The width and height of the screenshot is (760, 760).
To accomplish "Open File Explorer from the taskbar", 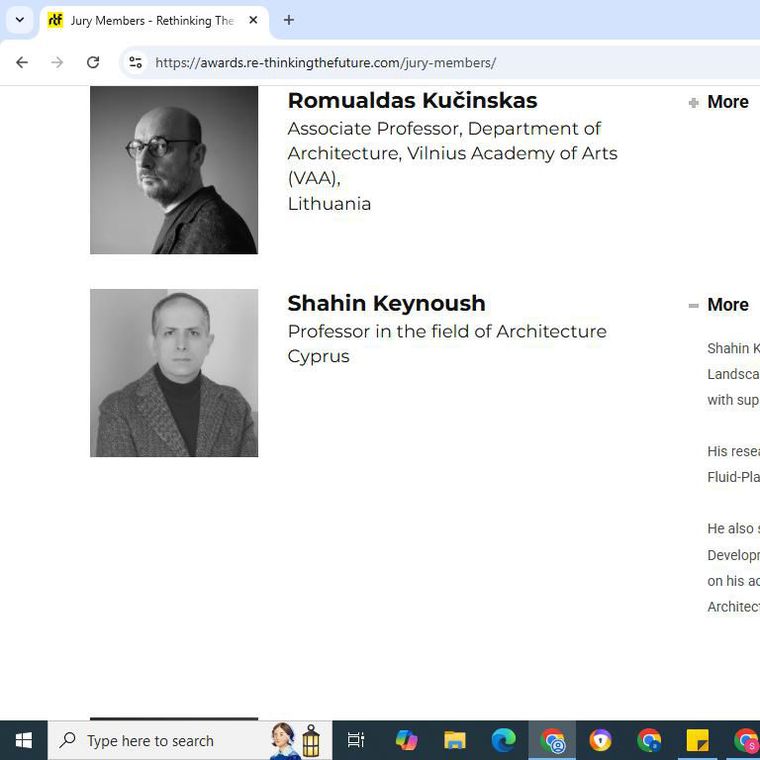I will 455,740.
